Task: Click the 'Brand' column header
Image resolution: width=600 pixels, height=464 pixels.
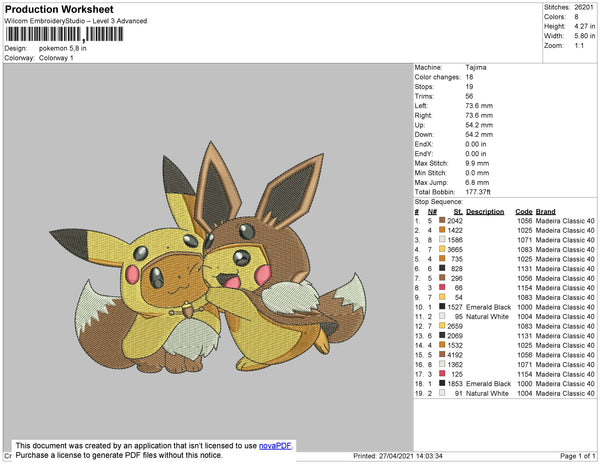Action: coord(545,212)
